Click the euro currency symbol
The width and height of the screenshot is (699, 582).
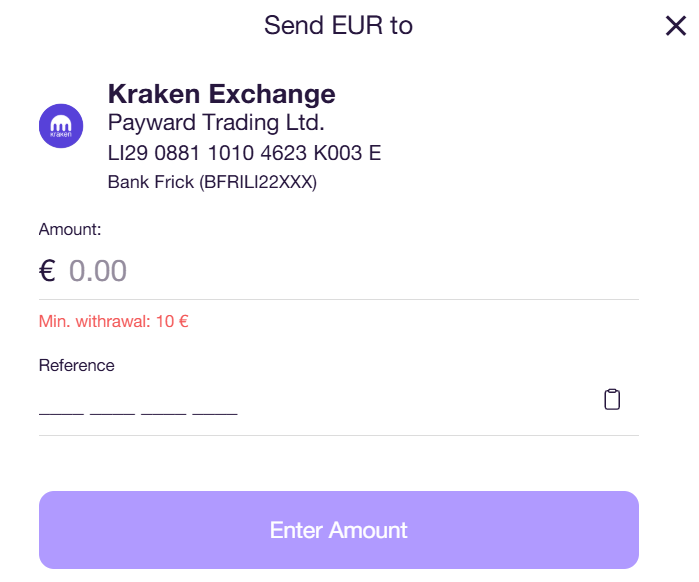click(47, 271)
